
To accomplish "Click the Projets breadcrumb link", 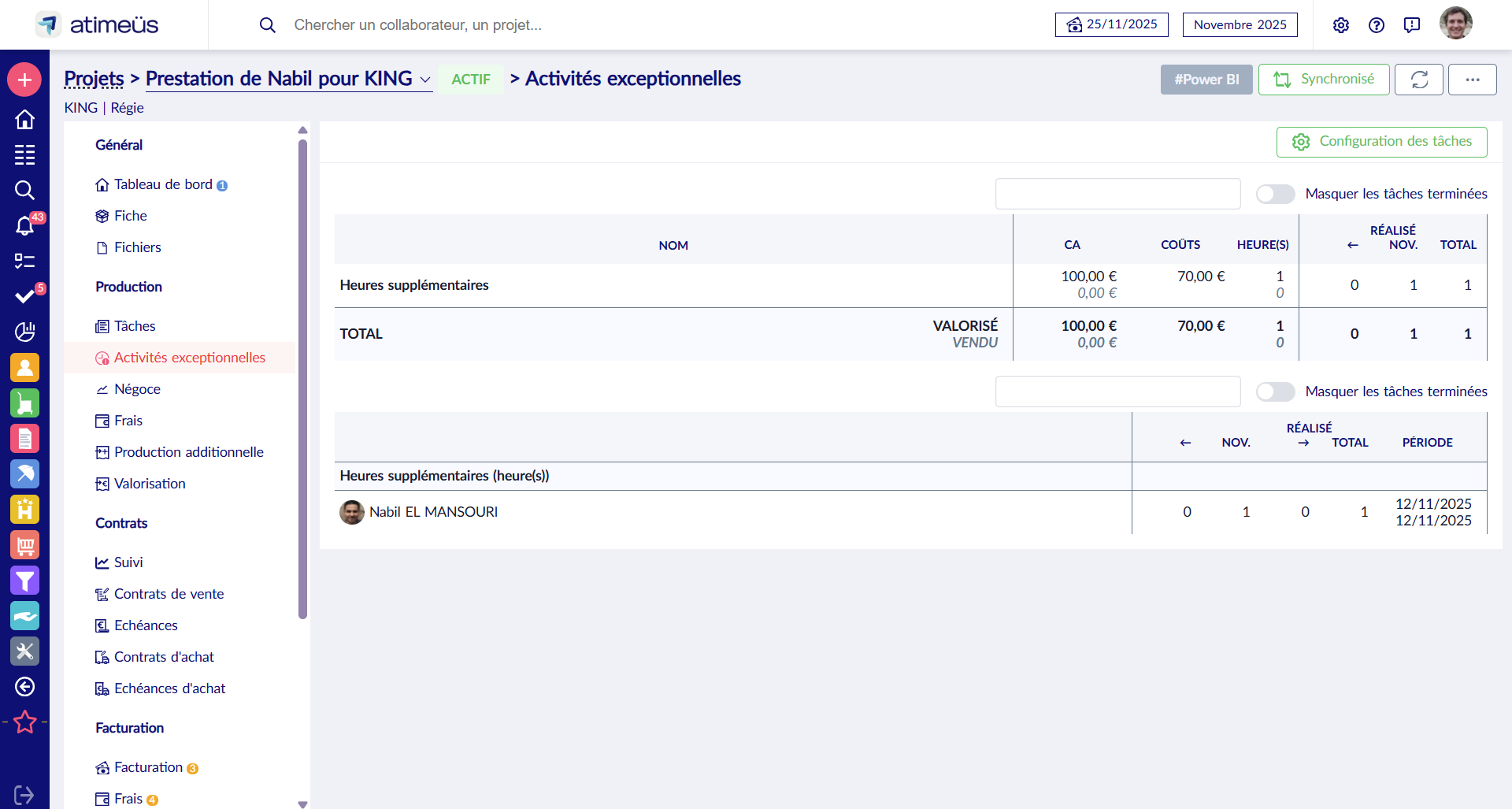I will point(94,79).
